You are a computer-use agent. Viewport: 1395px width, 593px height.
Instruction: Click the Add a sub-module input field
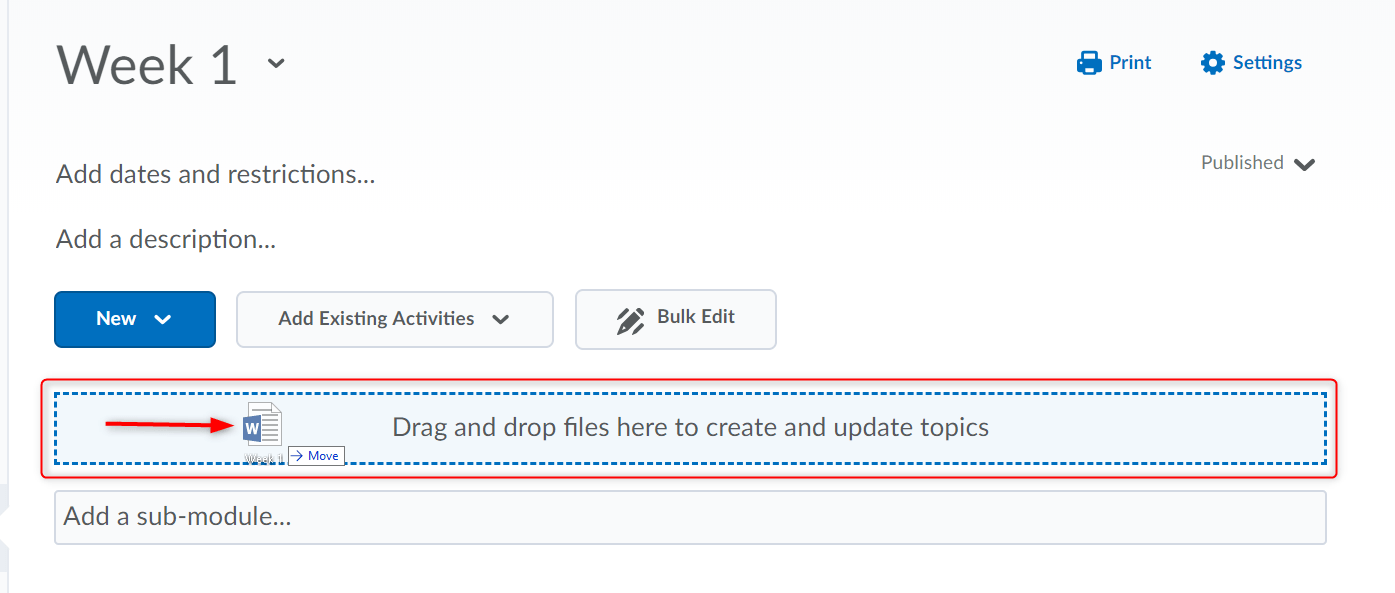pos(690,517)
